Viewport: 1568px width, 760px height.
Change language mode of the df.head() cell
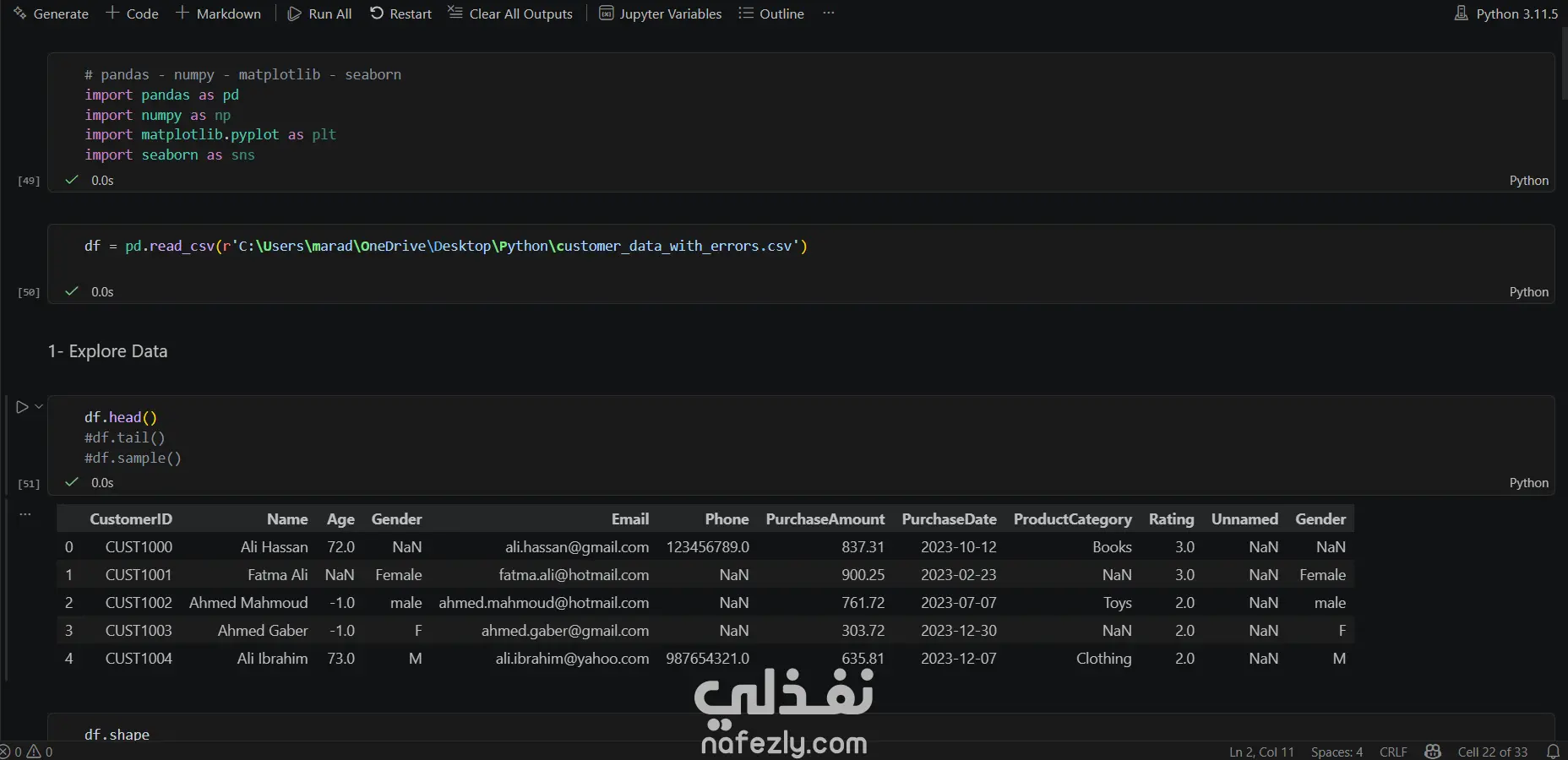point(1528,483)
